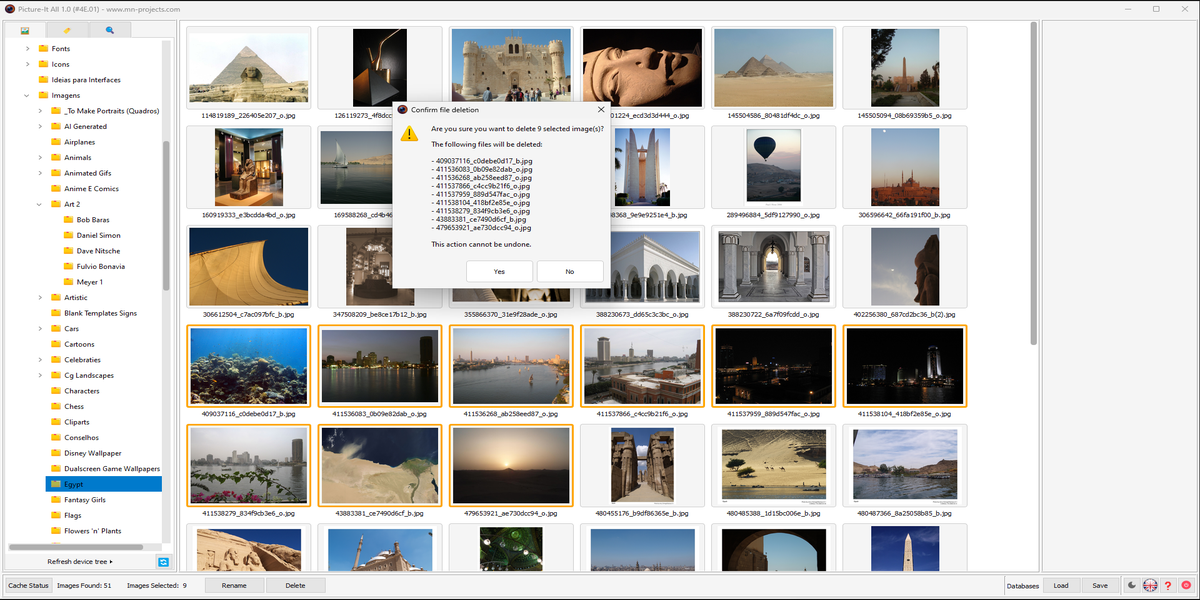Switch to the tags tab icon

[67, 30]
